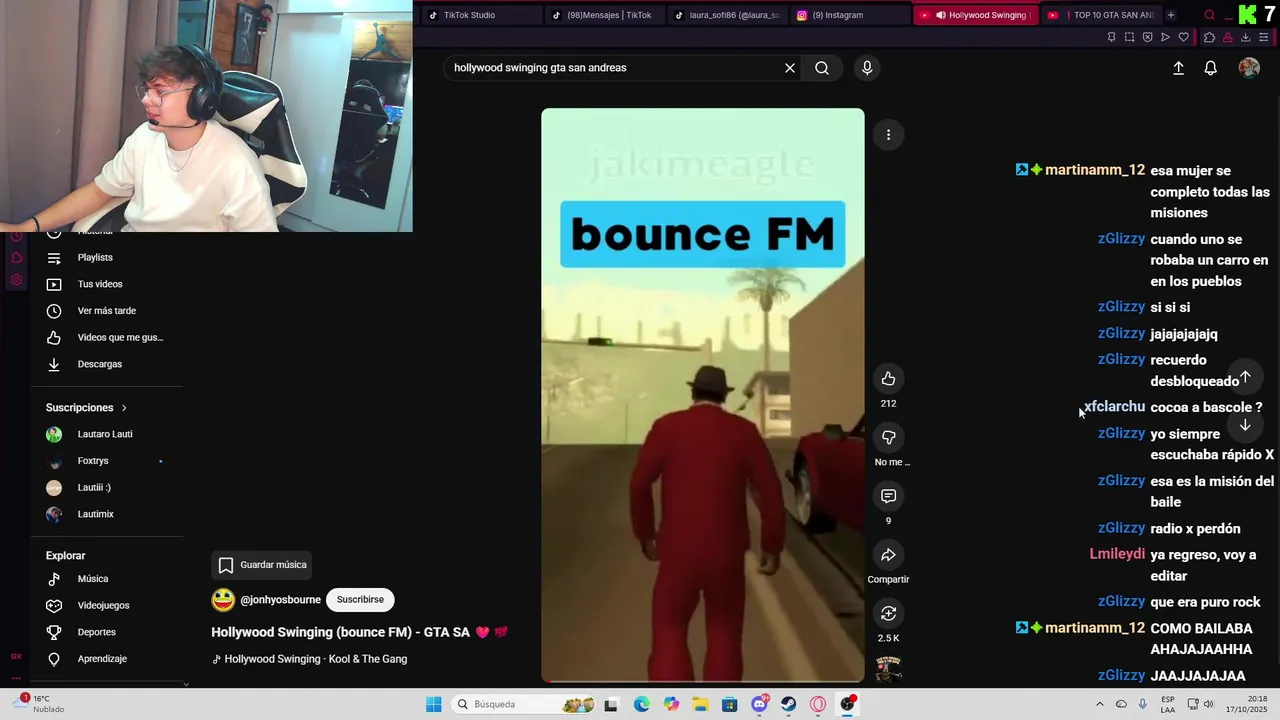Open the snapshot tool in browser toolbar
The image size is (1280, 720).
point(1129,37)
